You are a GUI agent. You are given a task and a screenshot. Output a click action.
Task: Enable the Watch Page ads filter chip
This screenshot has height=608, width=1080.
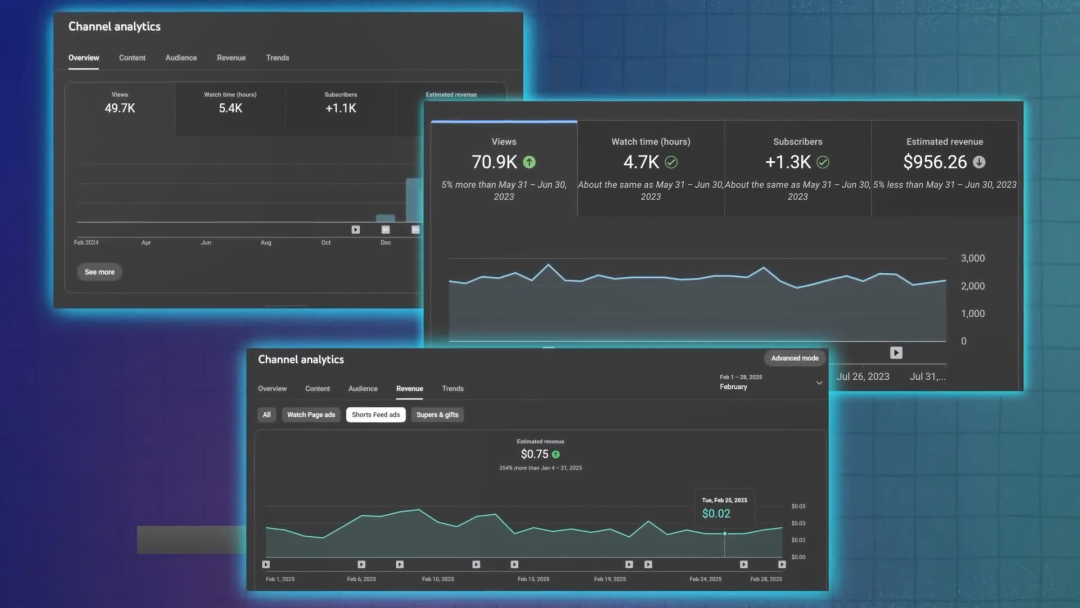pyautogui.click(x=311, y=415)
